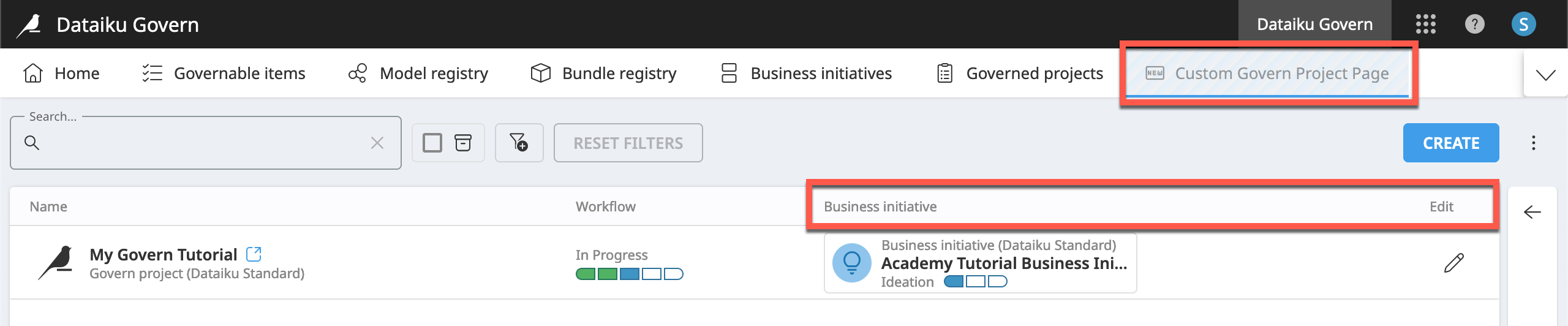
Task: Open the user profile avatar S
Action: 1523,25
